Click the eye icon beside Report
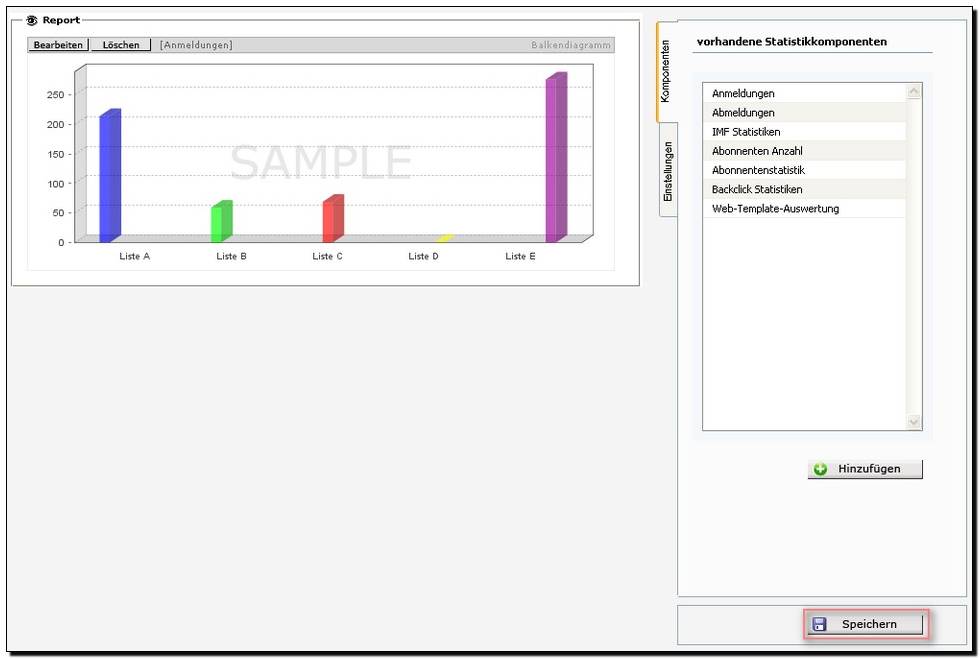Image resolution: width=980 pixels, height=659 pixels. pyautogui.click(x=32, y=21)
